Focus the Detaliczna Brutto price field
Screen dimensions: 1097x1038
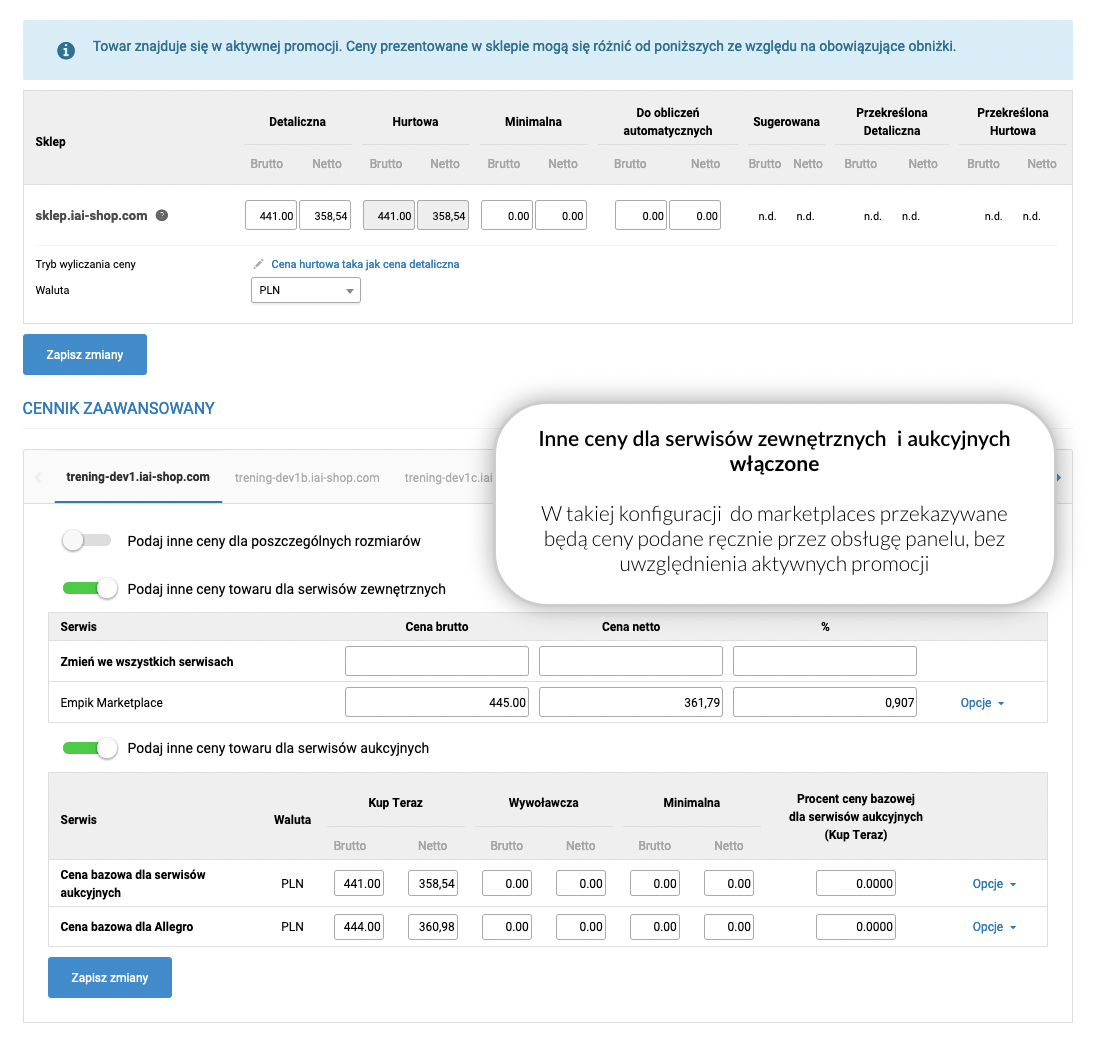pos(271,215)
